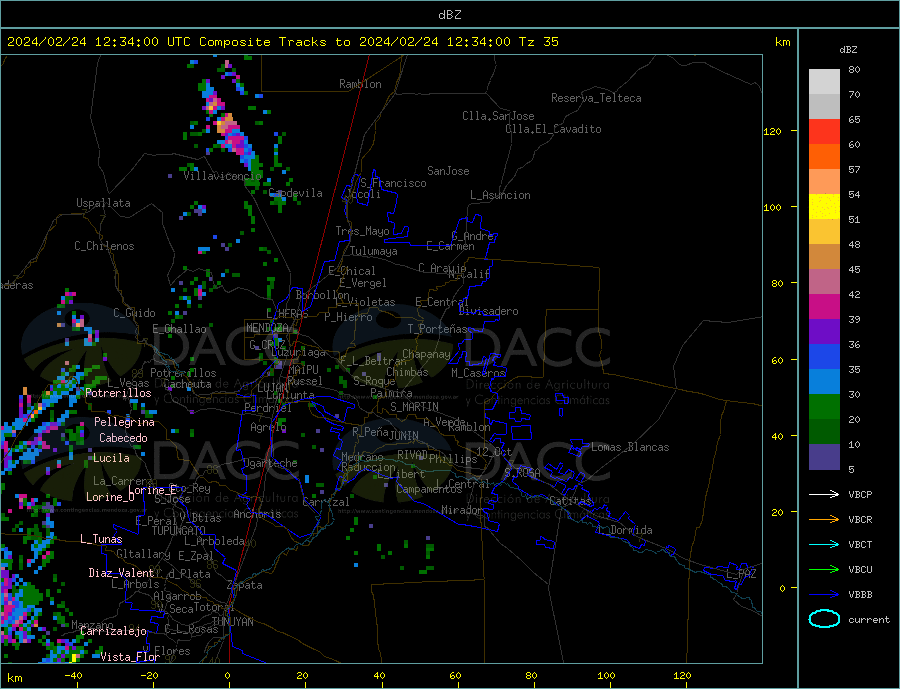Click the cyan VBCT arrow in legend
The width and height of the screenshot is (900, 689).
(x=824, y=544)
